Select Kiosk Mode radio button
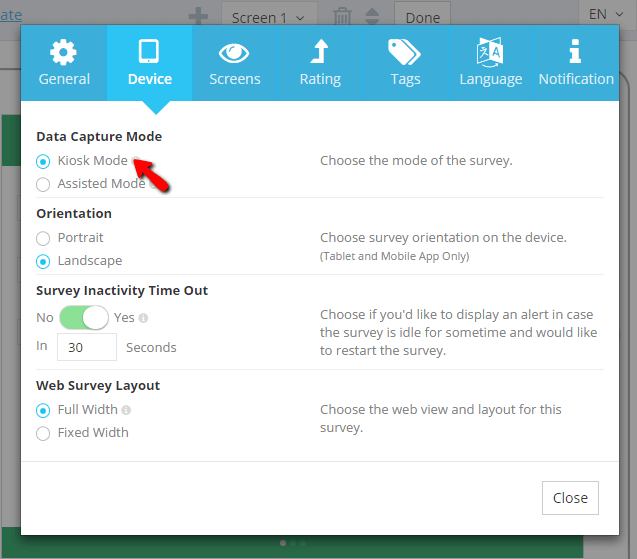 tap(43, 161)
